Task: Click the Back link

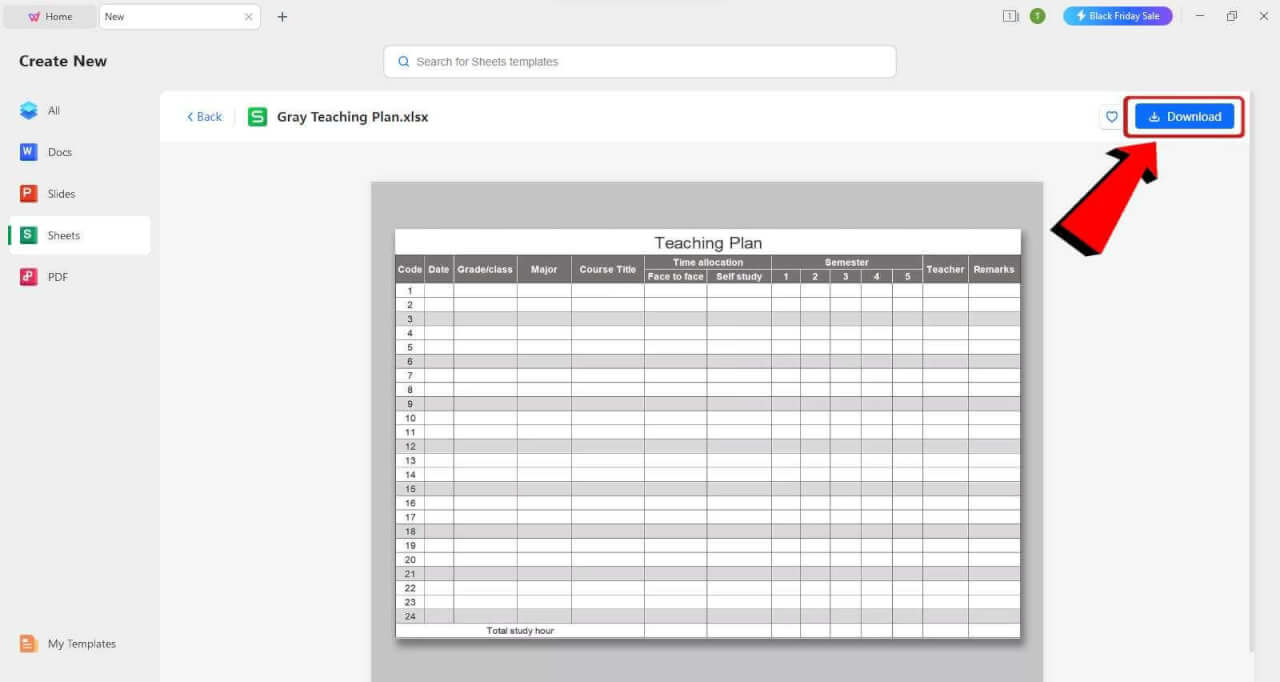Action: [203, 117]
